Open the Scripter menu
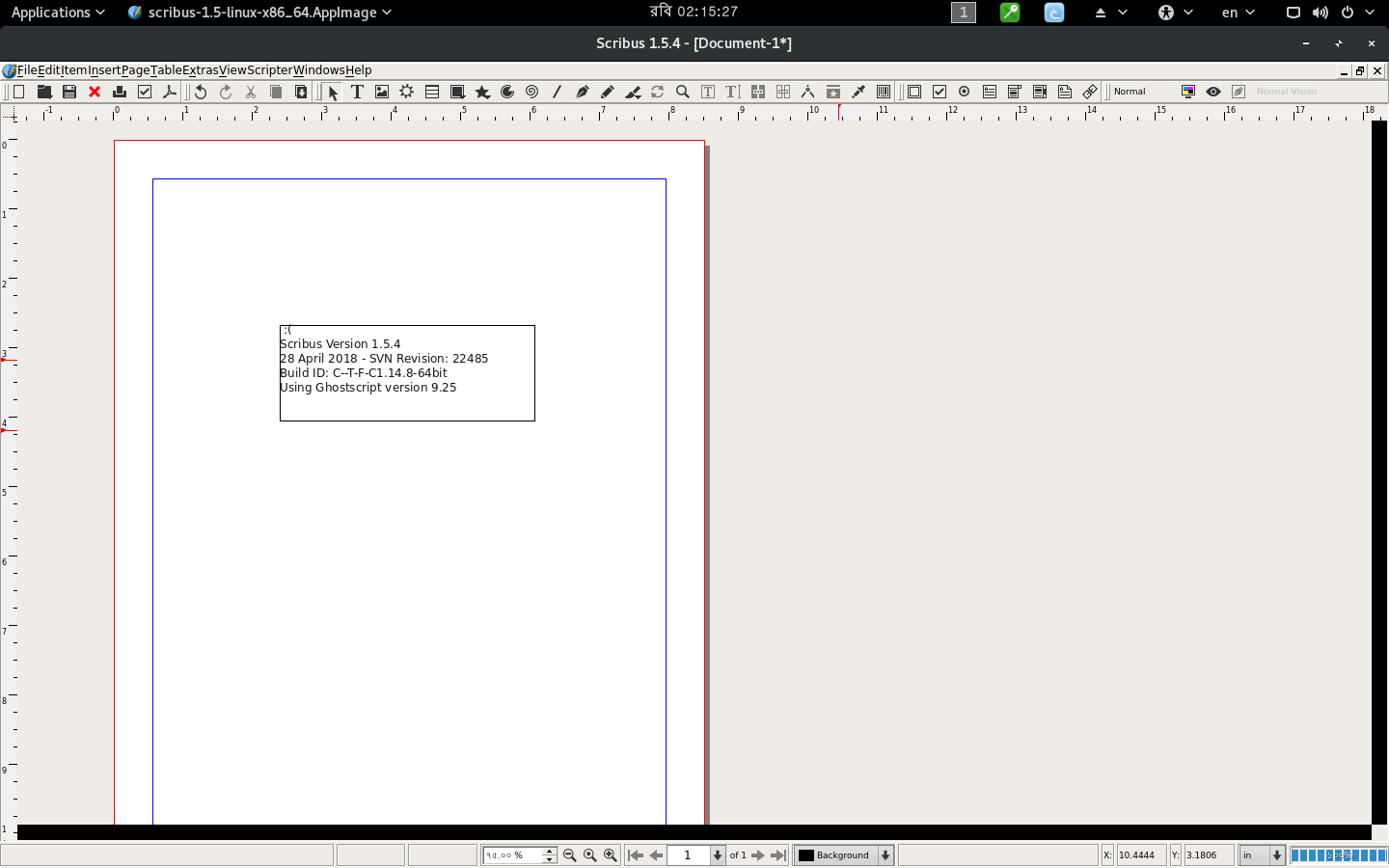1389x868 pixels. 269,70
